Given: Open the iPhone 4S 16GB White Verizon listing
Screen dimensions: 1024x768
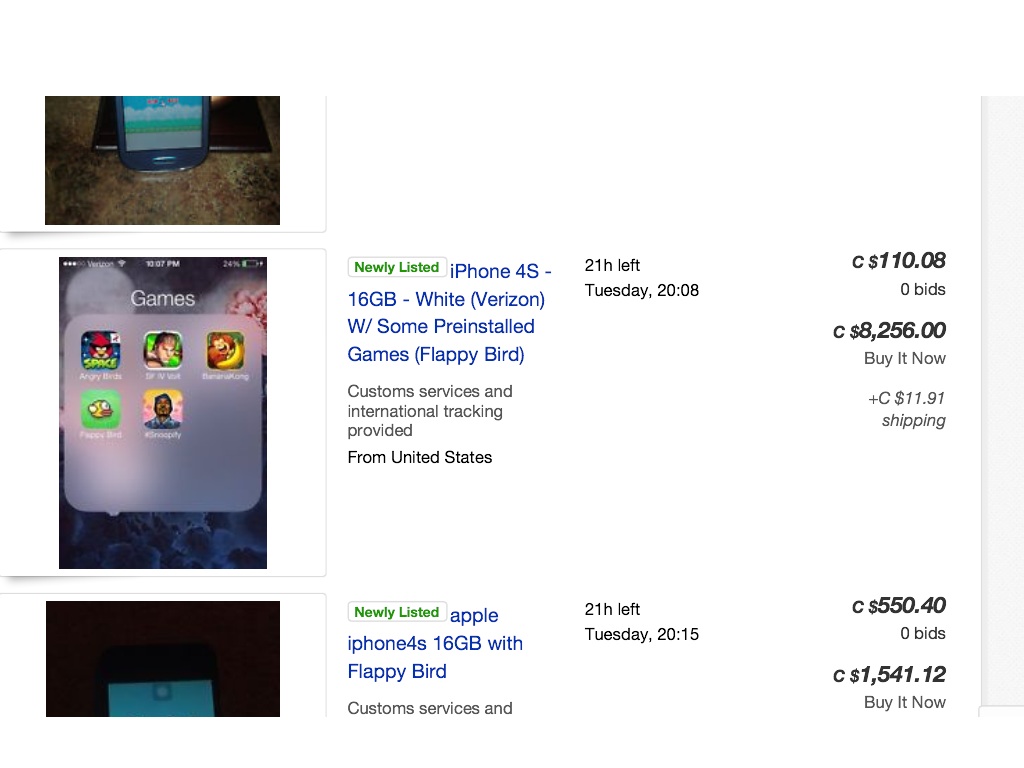Looking at the screenshot, I should [x=446, y=312].
